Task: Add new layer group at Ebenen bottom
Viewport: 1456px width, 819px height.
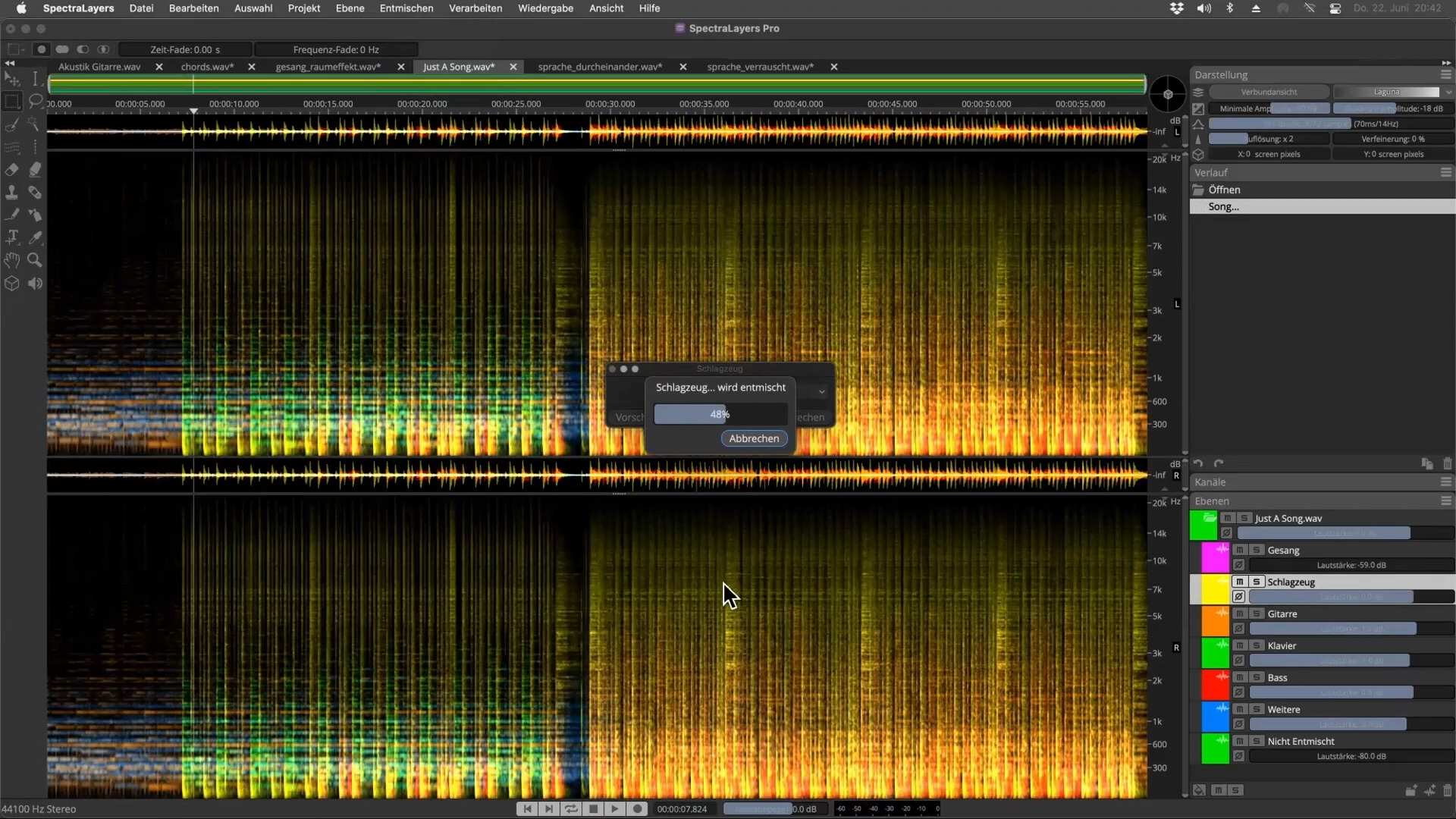Action: click(1410, 790)
